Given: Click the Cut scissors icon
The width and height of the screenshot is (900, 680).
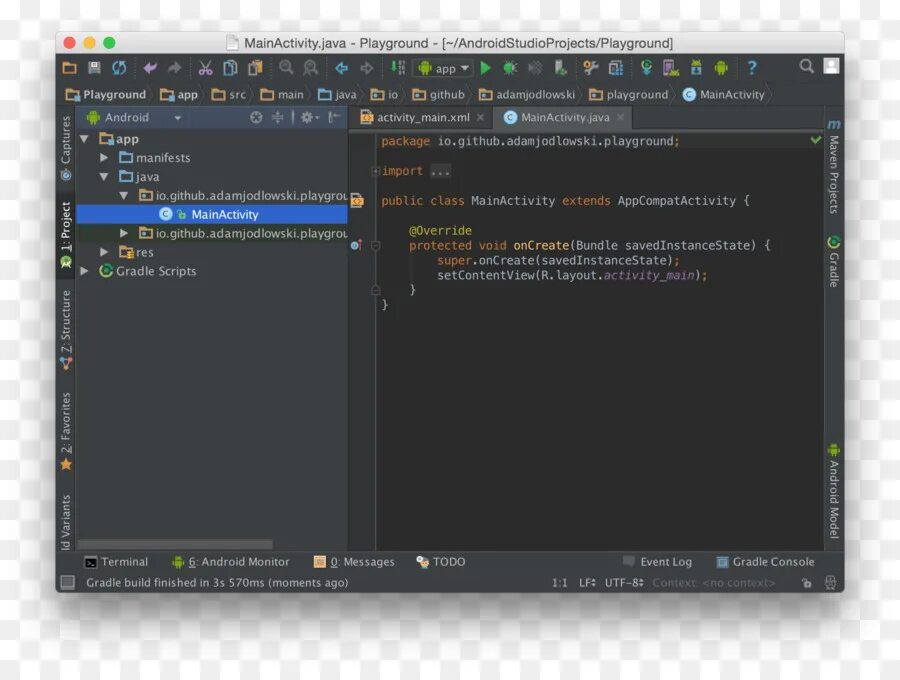Looking at the screenshot, I should (205, 68).
